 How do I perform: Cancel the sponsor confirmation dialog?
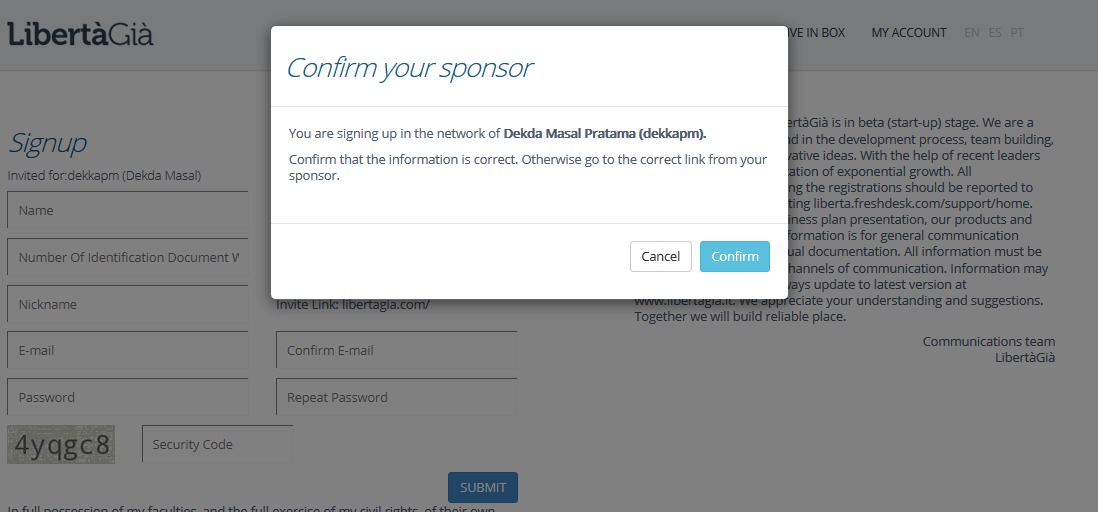tap(660, 256)
